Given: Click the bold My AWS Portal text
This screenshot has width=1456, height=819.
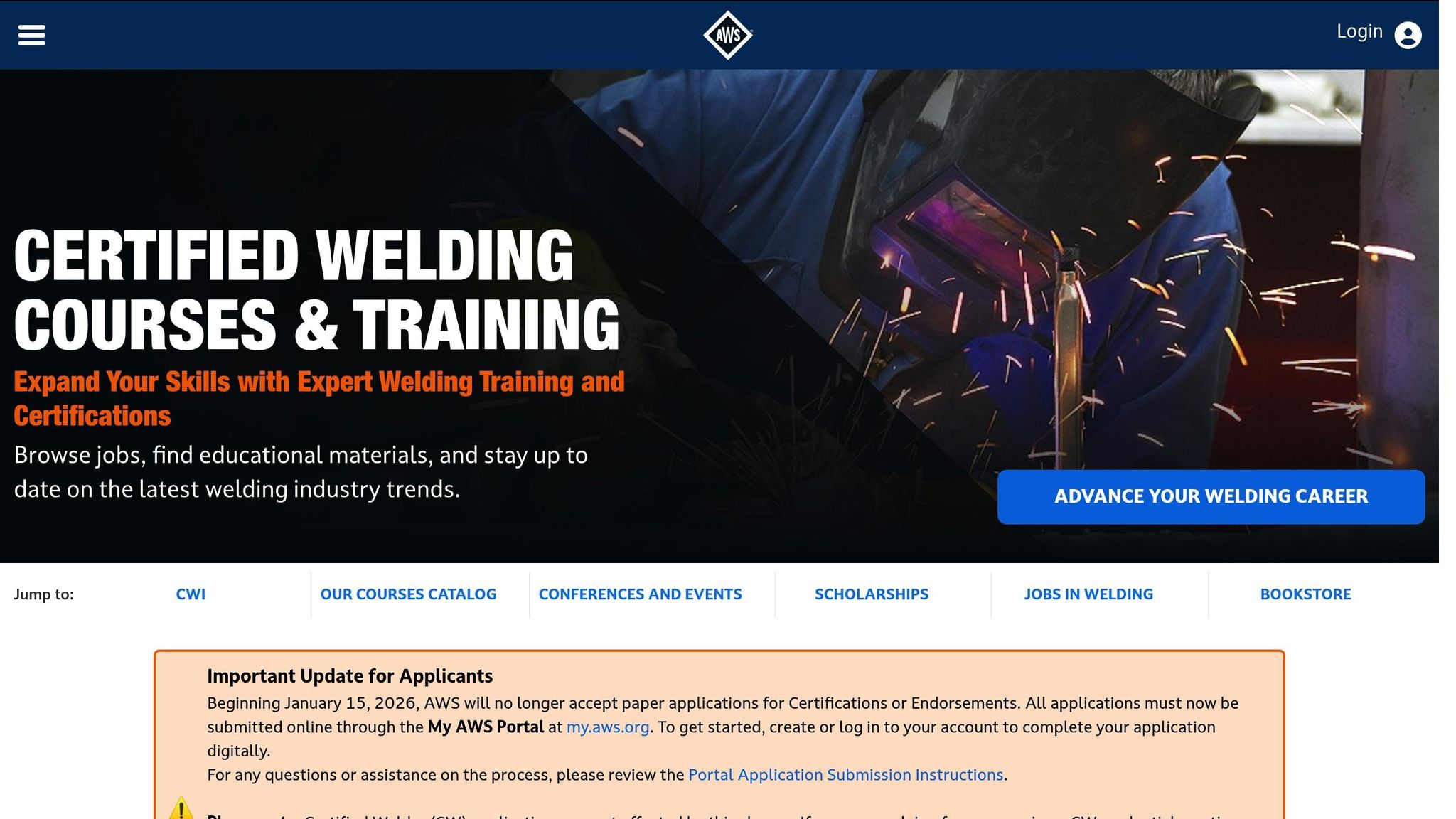Looking at the screenshot, I should pos(486,727).
